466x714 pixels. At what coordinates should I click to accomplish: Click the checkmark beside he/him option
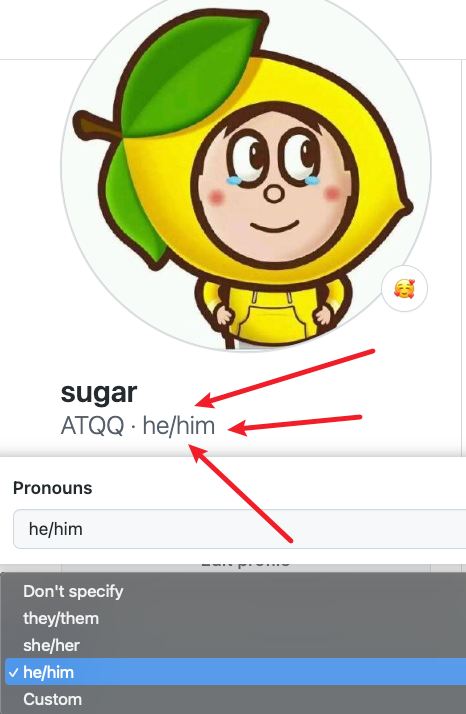(x=14, y=672)
